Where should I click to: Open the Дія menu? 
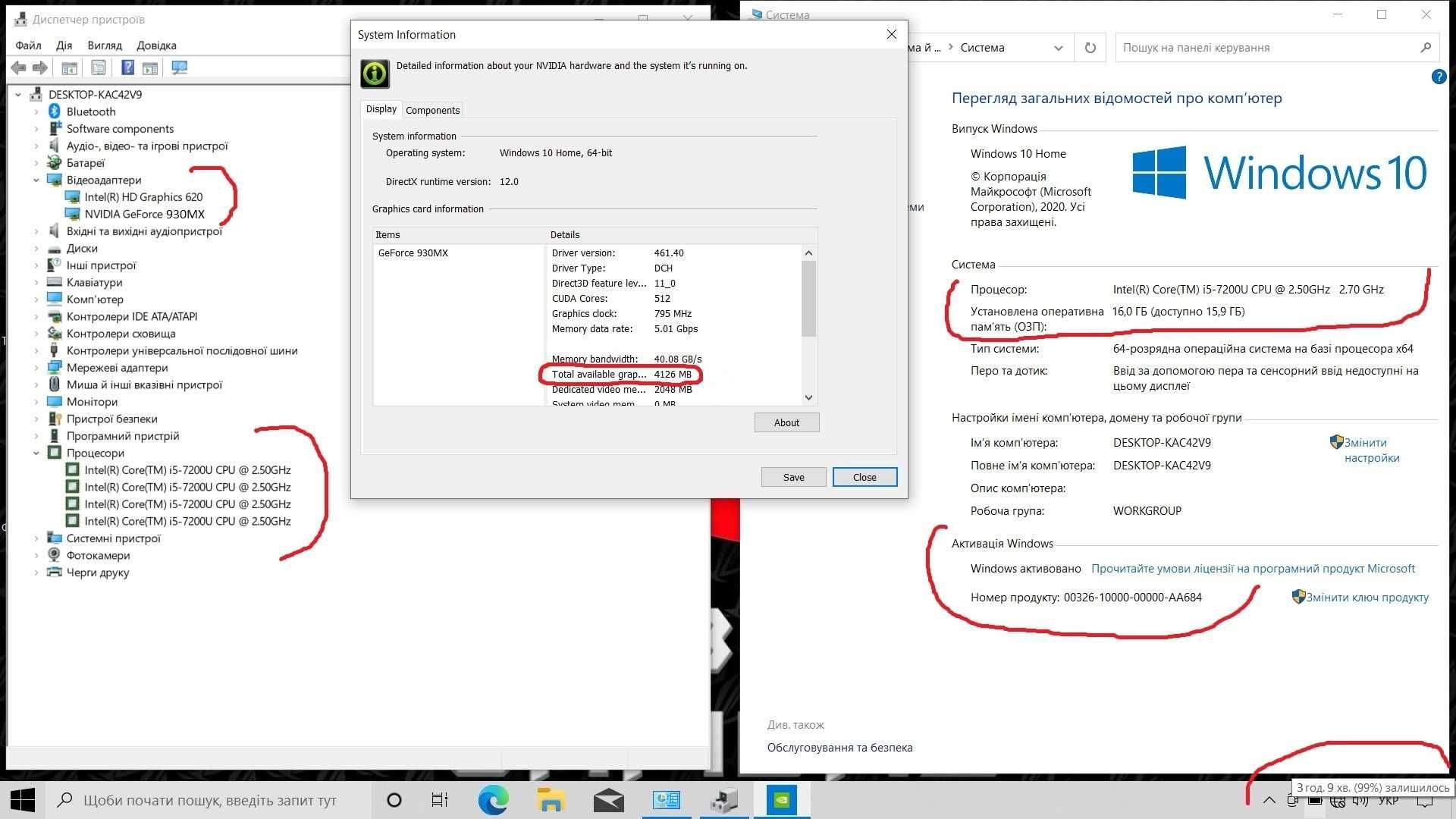click(x=64, y=45)
